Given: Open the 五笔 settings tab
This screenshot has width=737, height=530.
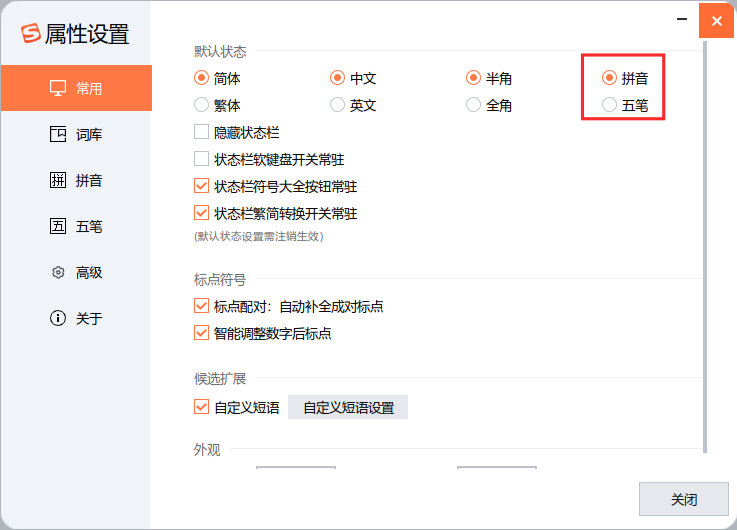Looking at the screenshot, I should [x=89, y=226].
